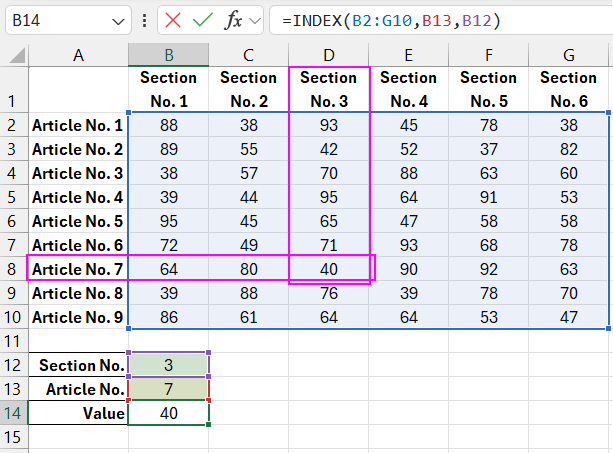
Task: Select row 1 header
Action: (12, 90)
